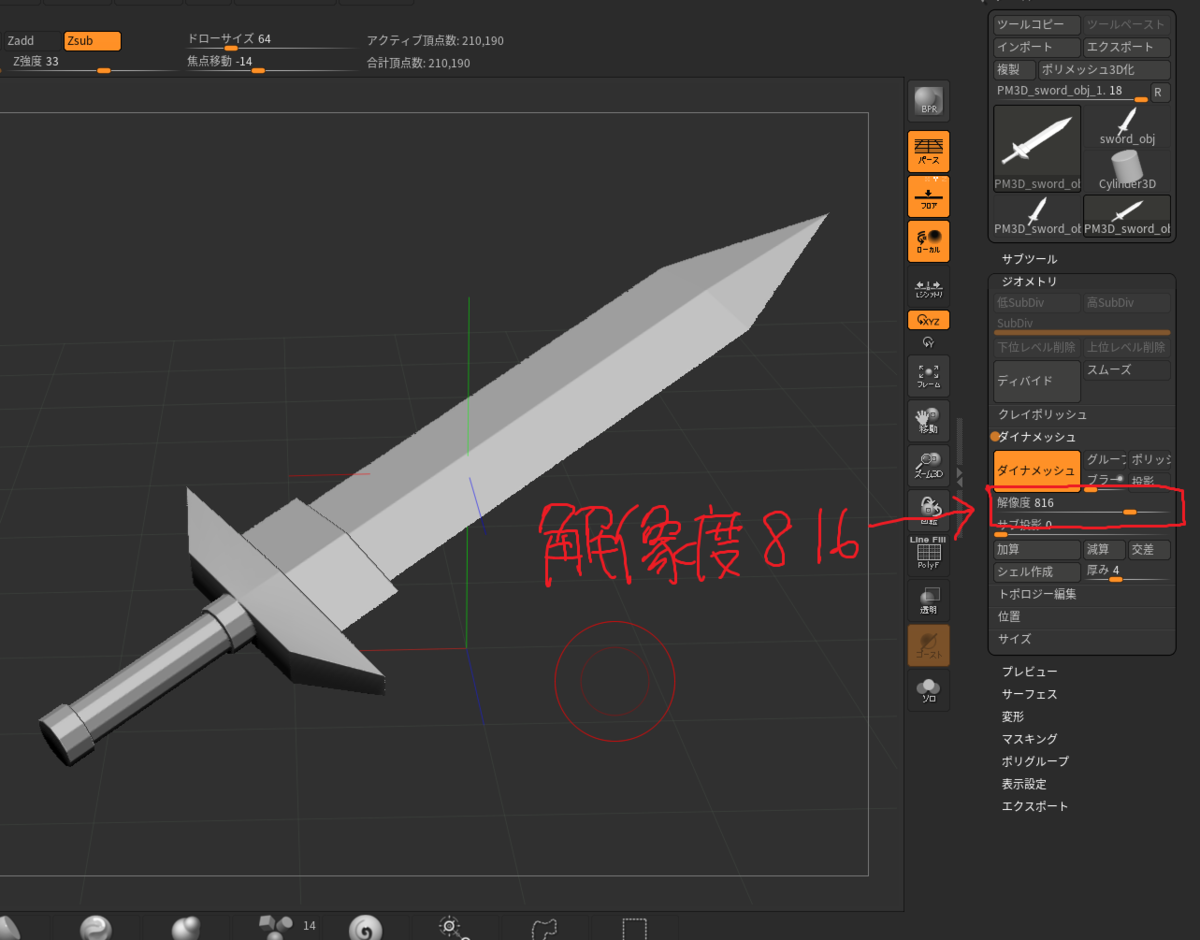The width and height of the screenshot is (1200, 940).
Task: Click the アクティブ頂点数: 210,190 readout
Action: (435, 41)
